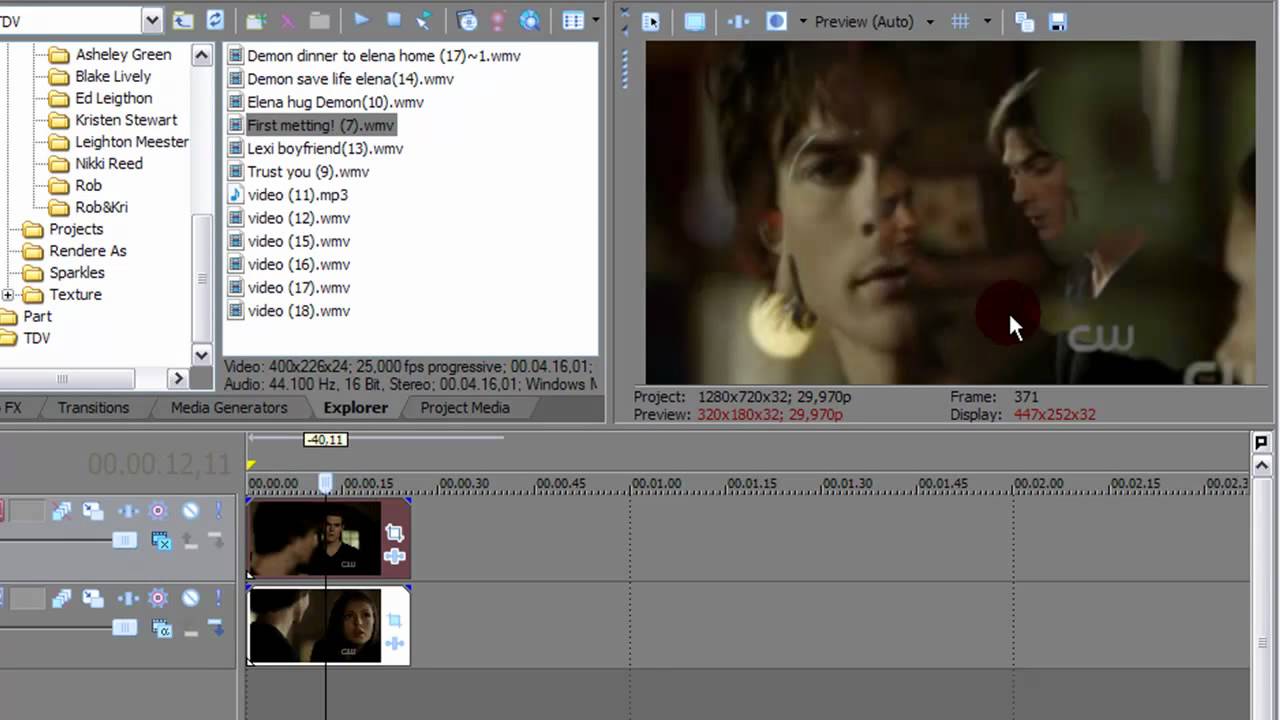Open Track FX on the bottom track
Viewport: 1280px width, 720px height.
pos(127,598)
